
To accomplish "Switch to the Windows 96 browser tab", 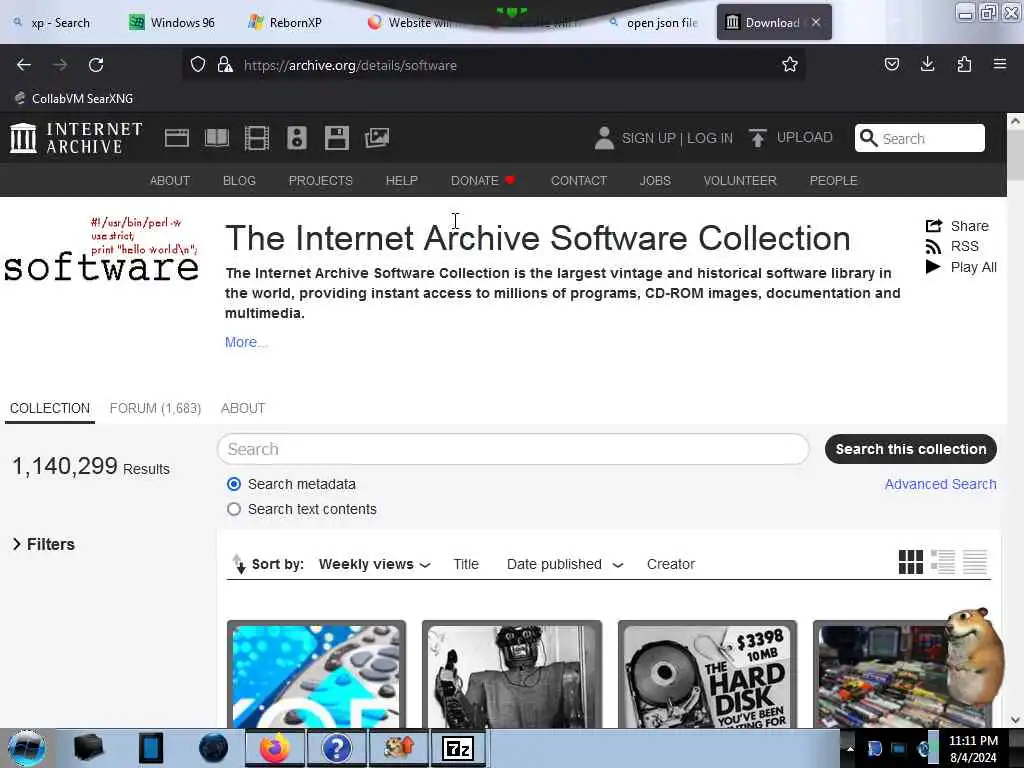I will tap(172, 23).
